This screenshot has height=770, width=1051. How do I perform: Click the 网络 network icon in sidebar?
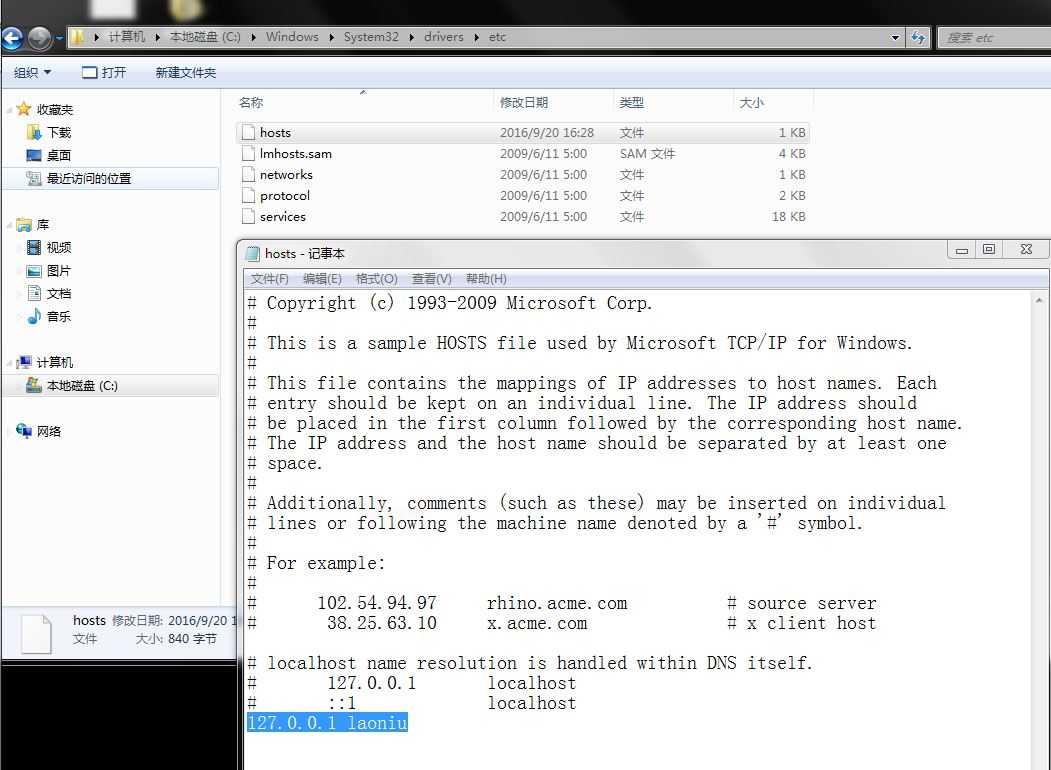[x=24, y=431]
